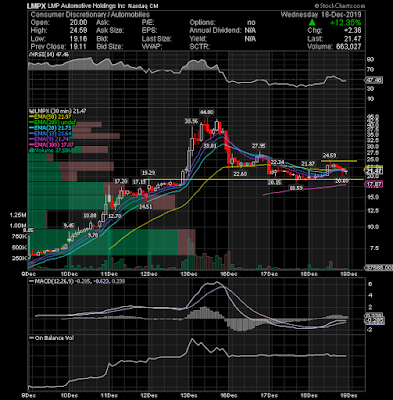Screen dimensions: 393x400
Task: Select the 9.70 price annotation
Action: (92, 235)
